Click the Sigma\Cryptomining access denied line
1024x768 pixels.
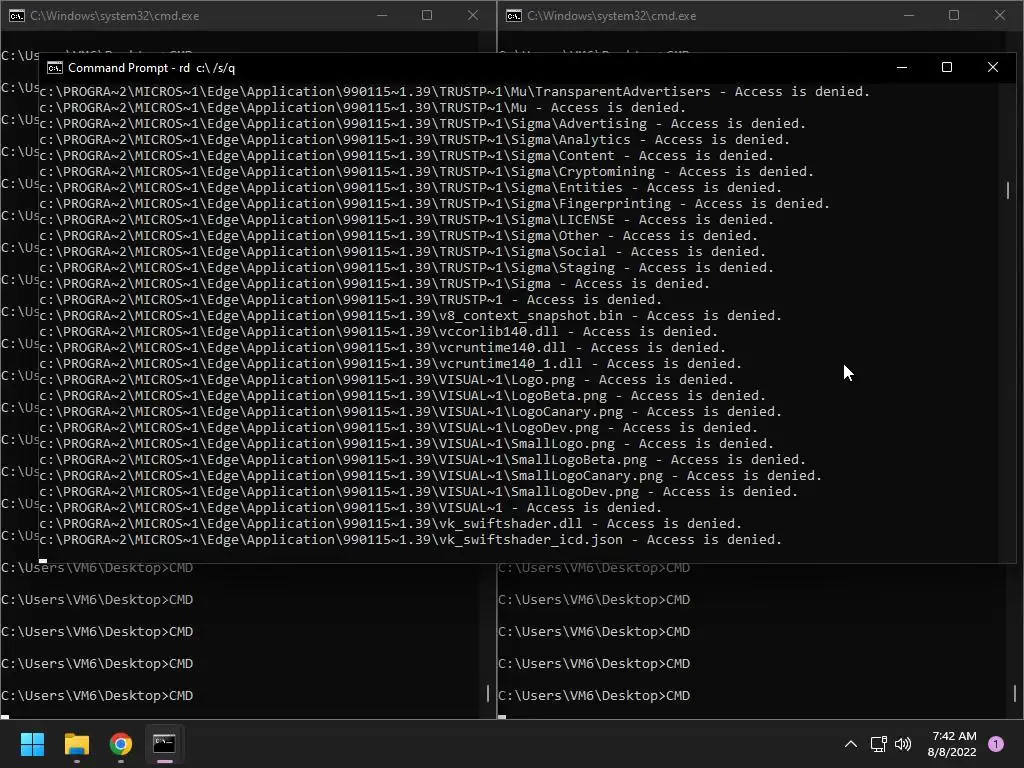tap(426, 171)
